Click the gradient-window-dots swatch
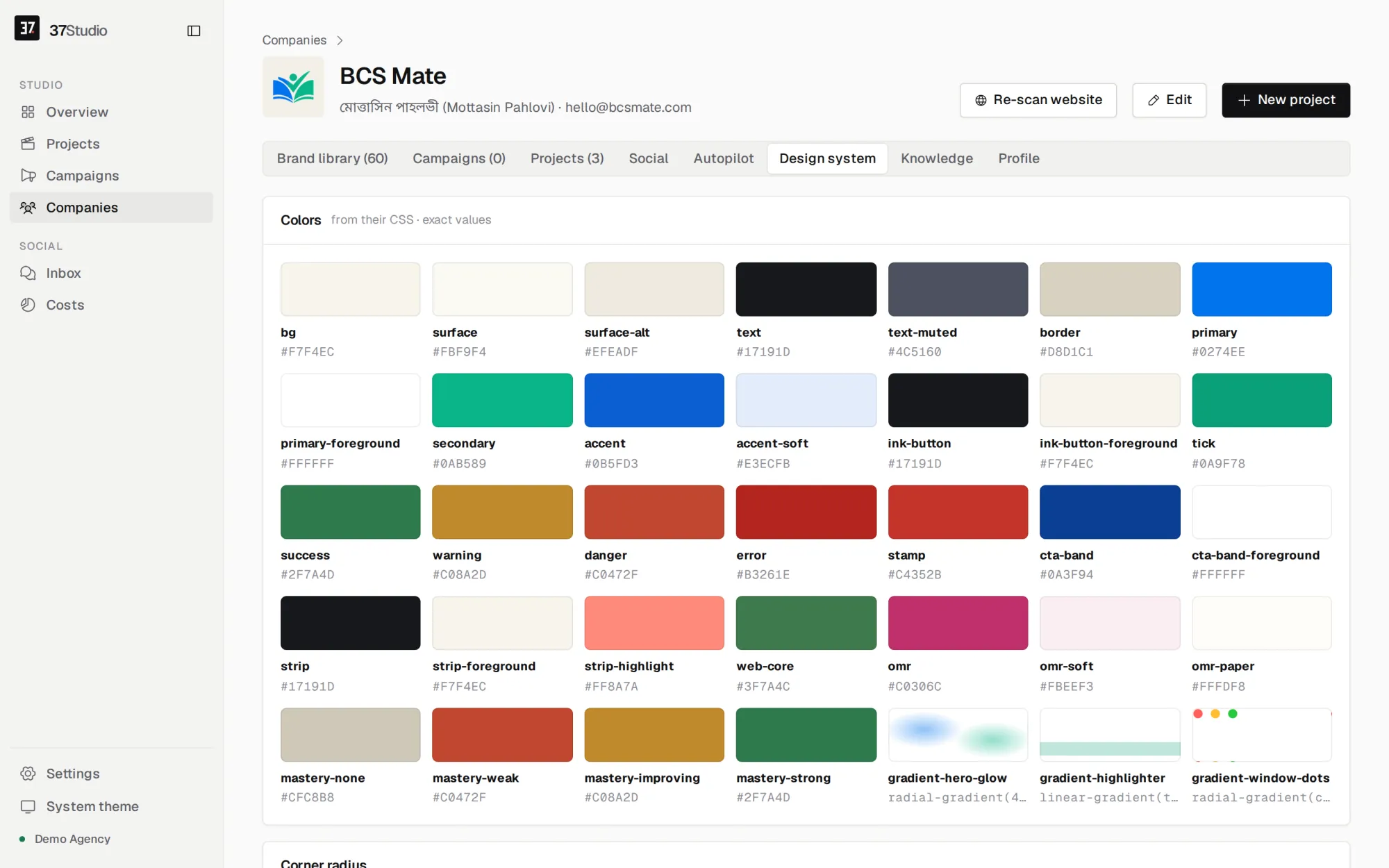Image resolution: width=1389 pixels, height=868 pixels. pyautogui.click(x=1261, y=735)
